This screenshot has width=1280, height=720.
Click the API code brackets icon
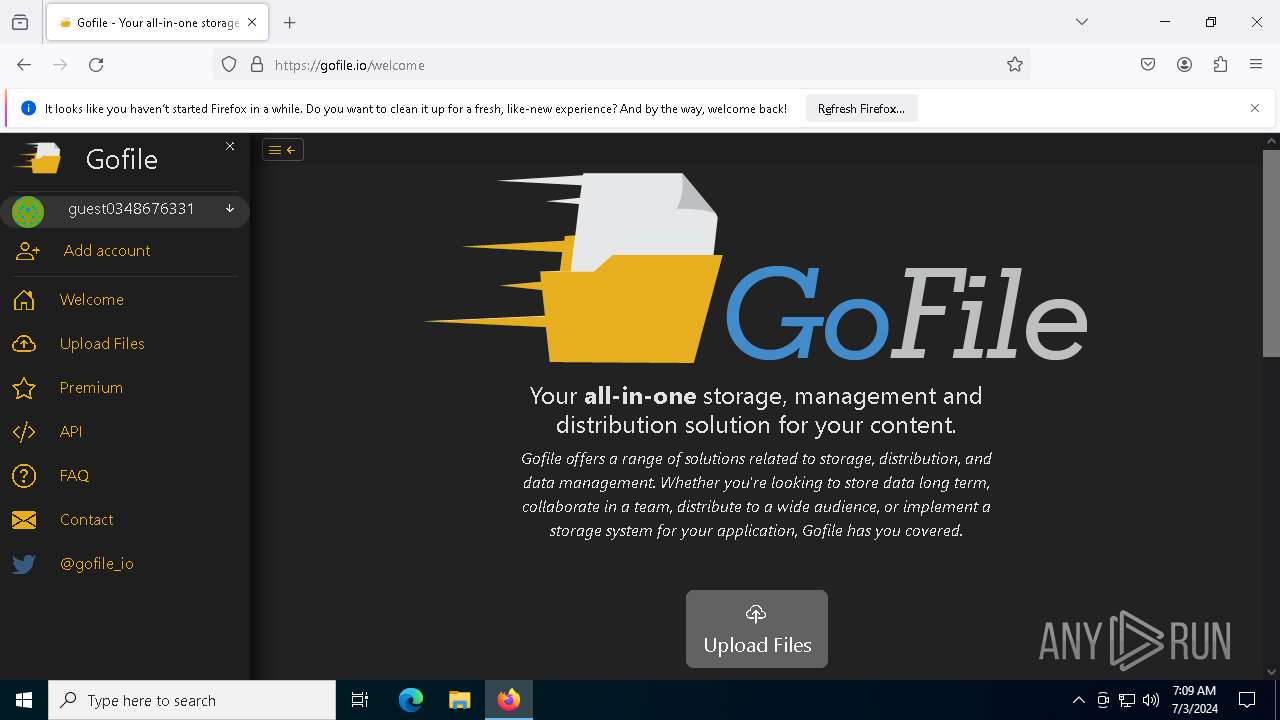coord(24,432)
